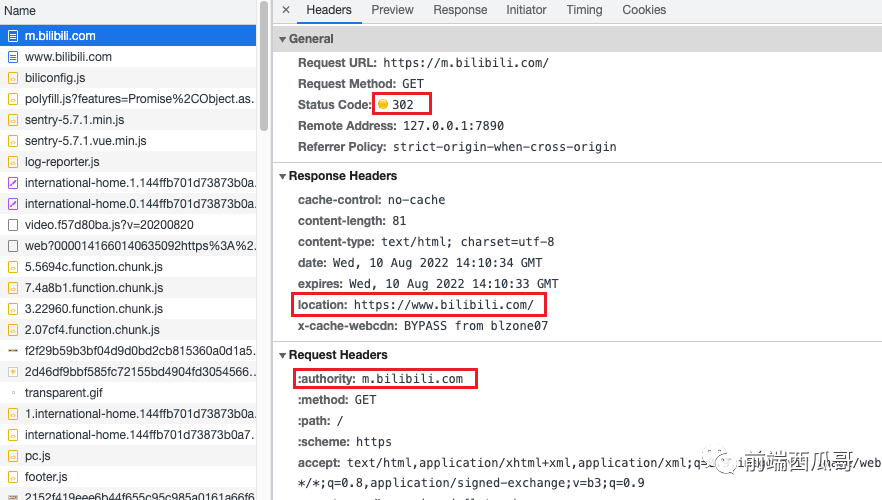Click the script icon beside log-reporter.js
The height and width of the screenshot is (500, 882).
point(12,162)
